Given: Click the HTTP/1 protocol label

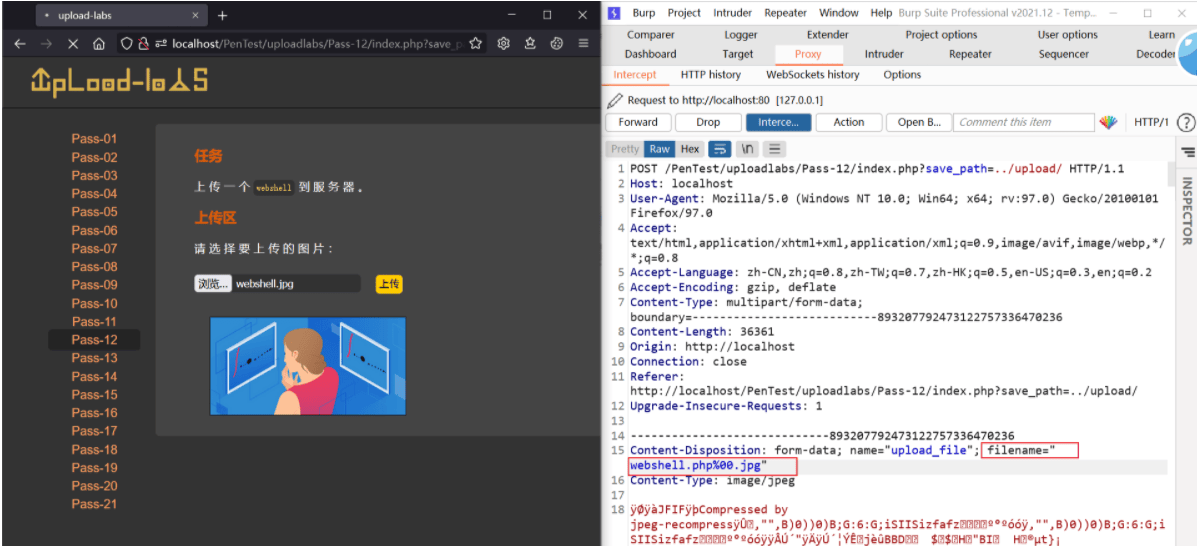Looking at the screenshot, I should (1151, 122).
